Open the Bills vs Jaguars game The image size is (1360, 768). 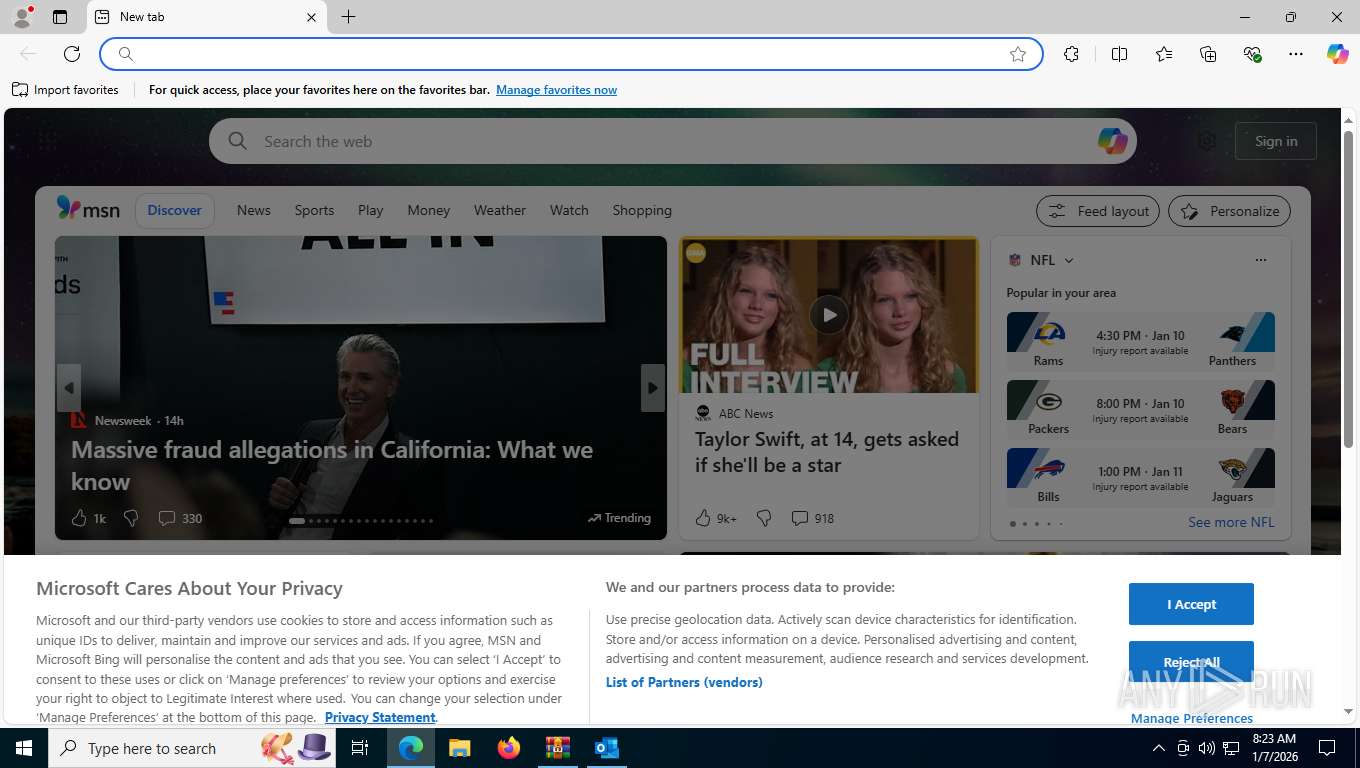[x=1140, y=478]
